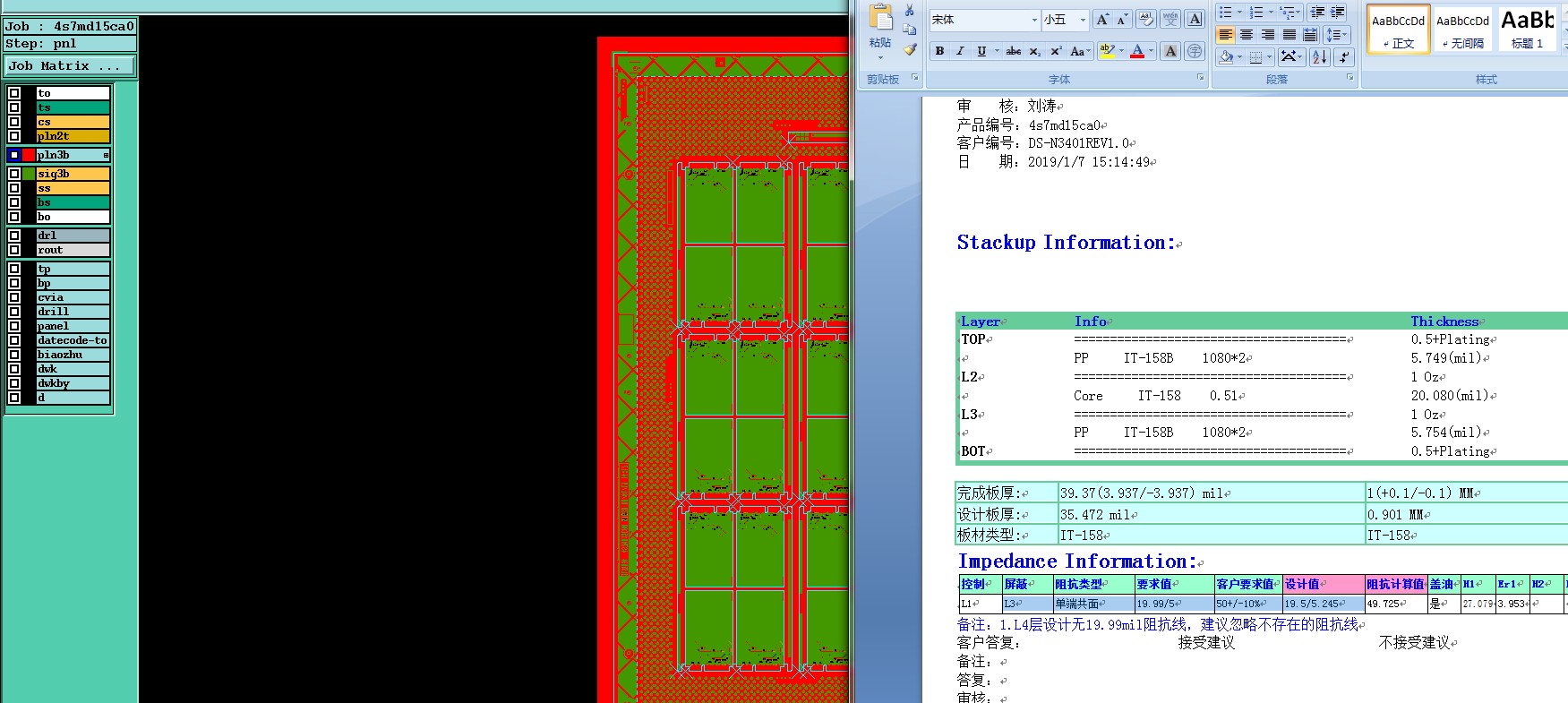
Task: Expand the Paste options arrow below 粘贴
Action: click(x=881, y=57)
